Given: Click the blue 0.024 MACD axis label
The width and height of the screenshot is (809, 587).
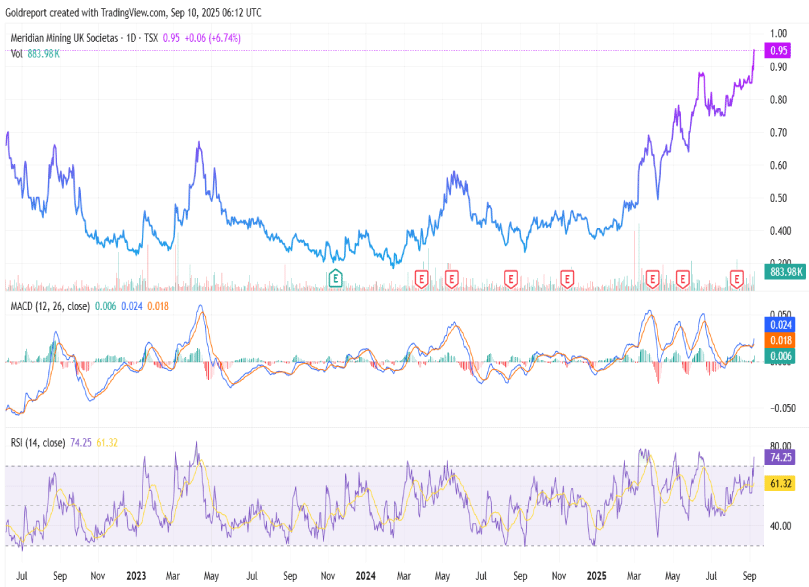Looking at the screenshot, I should tap(779, 325).
